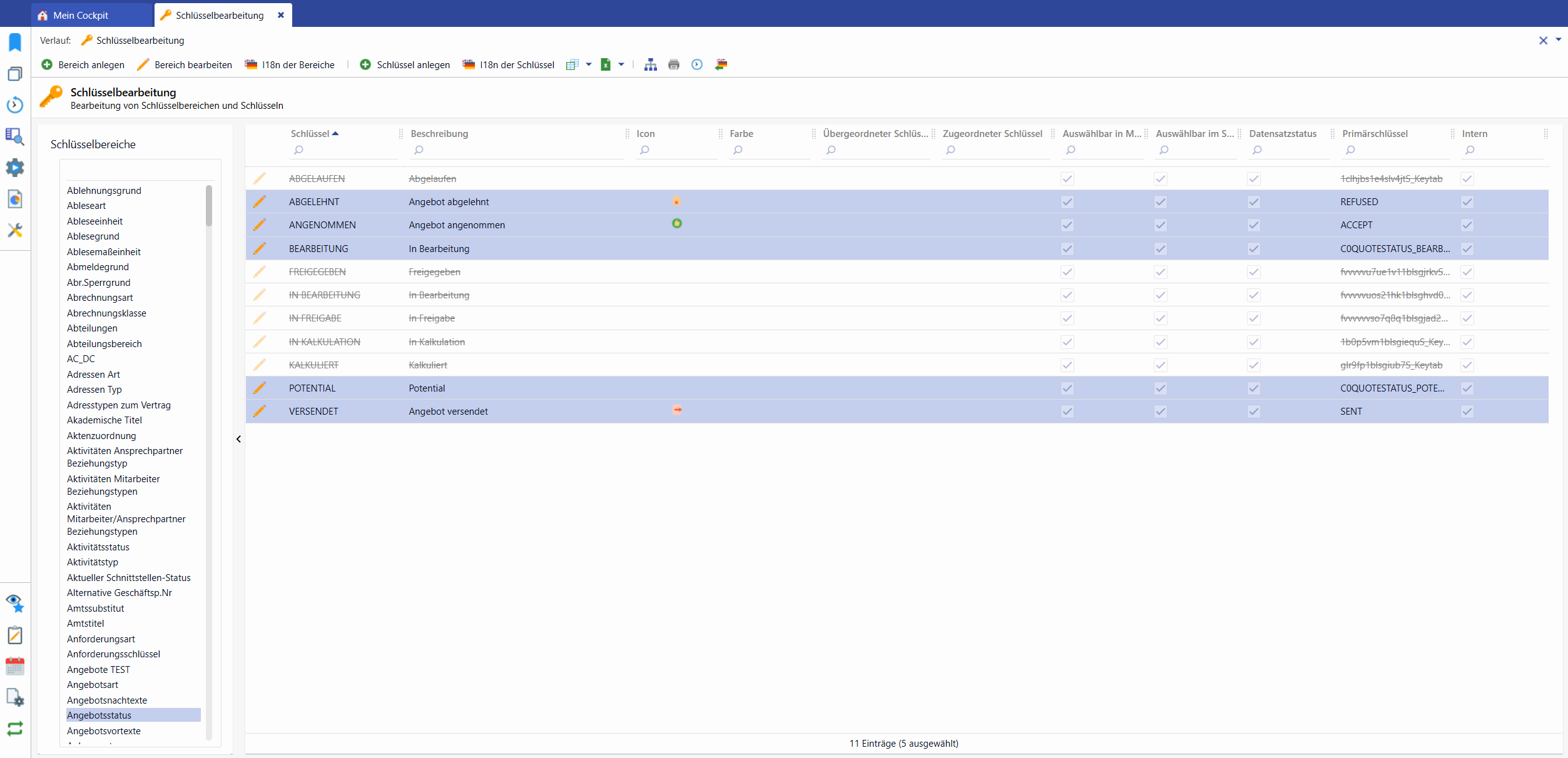The width and height of the screenshot is (1568, 758).
Task: Open the hierarchy structure icon
Action: [x=650, y=64]
